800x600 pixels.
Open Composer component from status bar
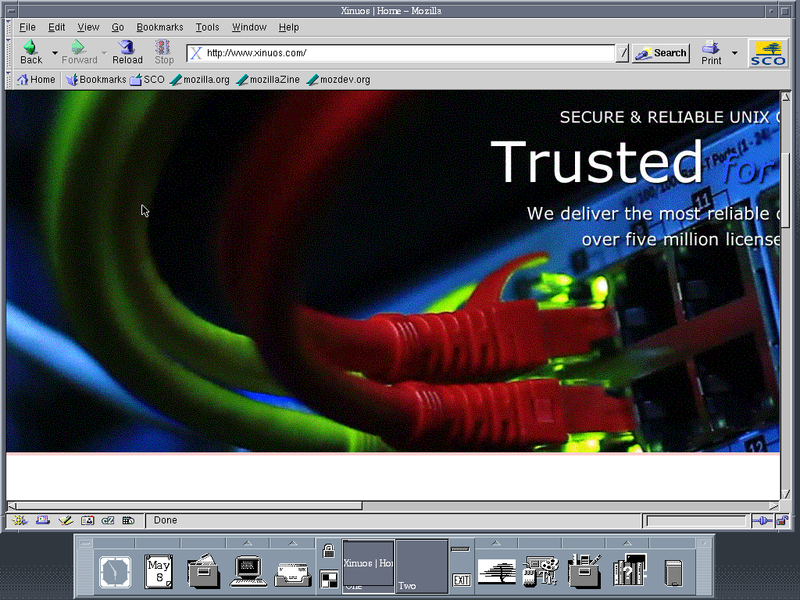pyautogui.click(x=65, y=520)
